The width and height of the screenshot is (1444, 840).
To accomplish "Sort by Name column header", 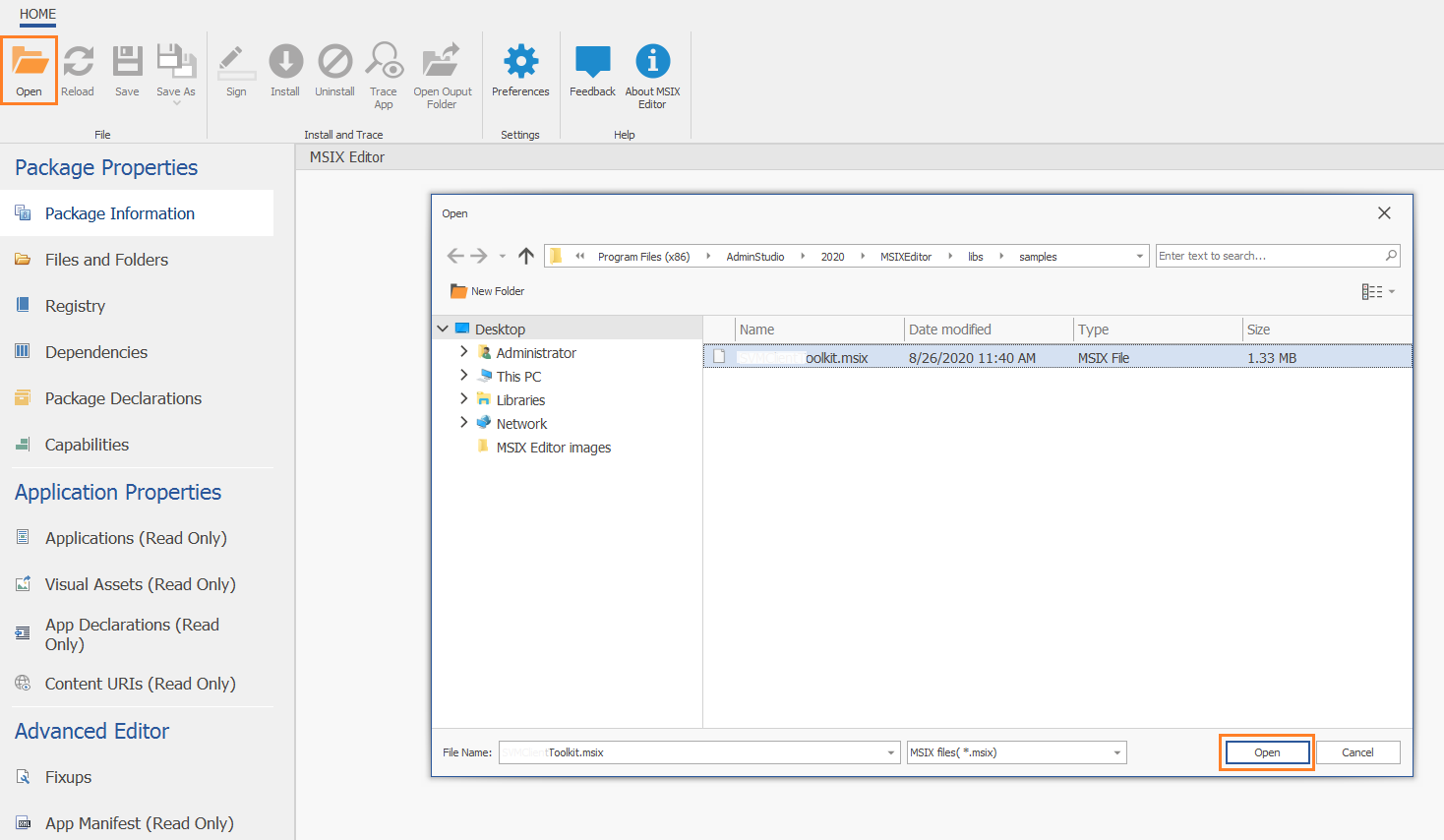I will pyautogui.click(x=818, y=330).
